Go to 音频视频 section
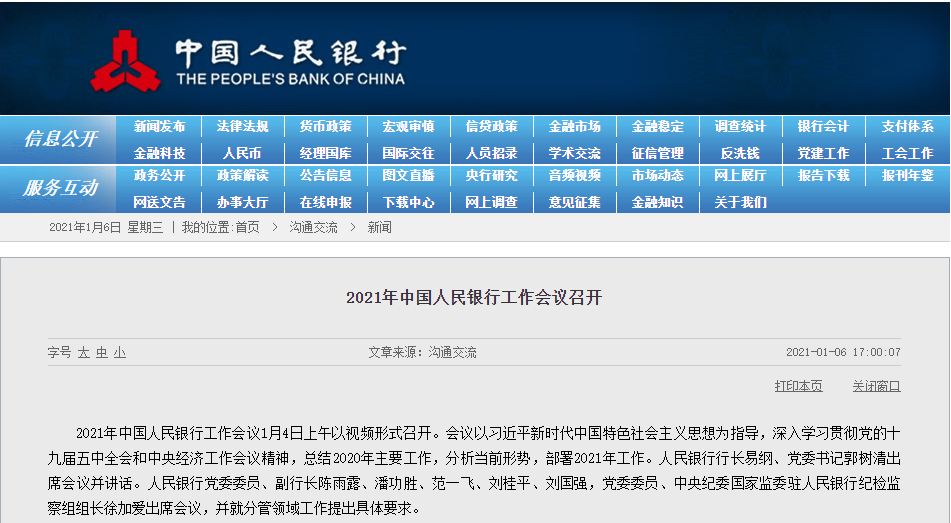The height and width of the screenshot is (523, 951). (574, 176)
